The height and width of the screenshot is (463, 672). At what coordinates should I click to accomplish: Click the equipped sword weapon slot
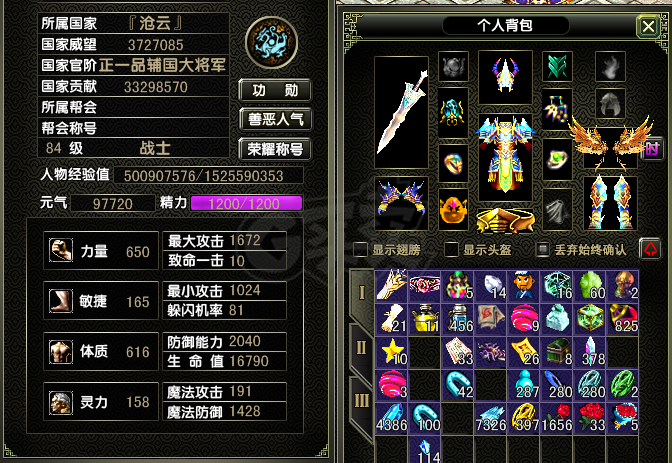[x=401, y=112]
